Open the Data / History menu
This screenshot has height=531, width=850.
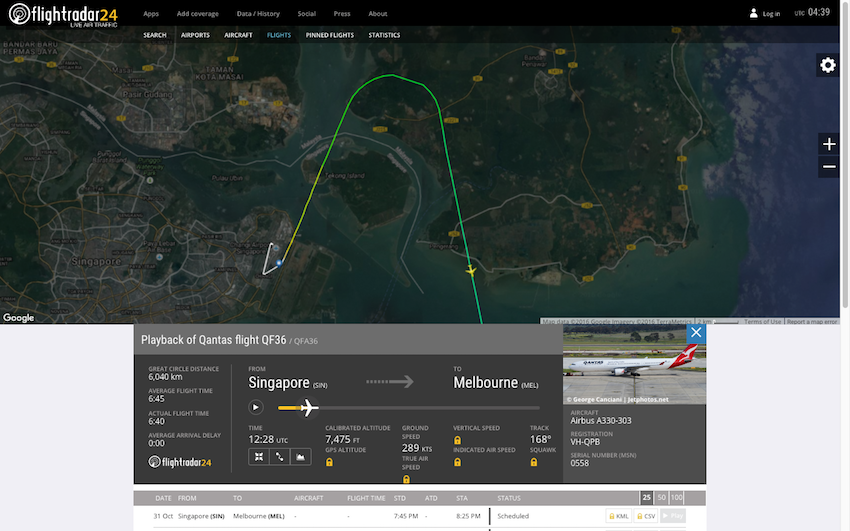(x=258, y=14)
